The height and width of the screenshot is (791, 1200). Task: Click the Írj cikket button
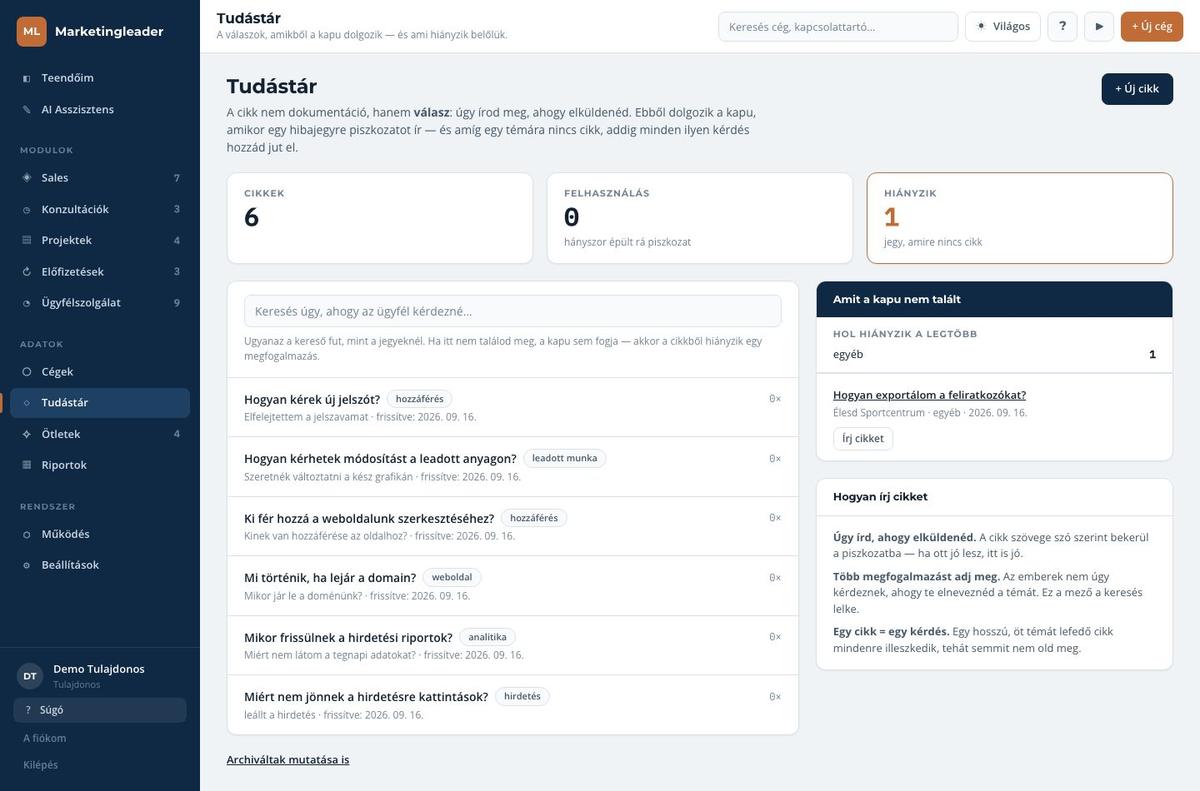click(863, 439)
